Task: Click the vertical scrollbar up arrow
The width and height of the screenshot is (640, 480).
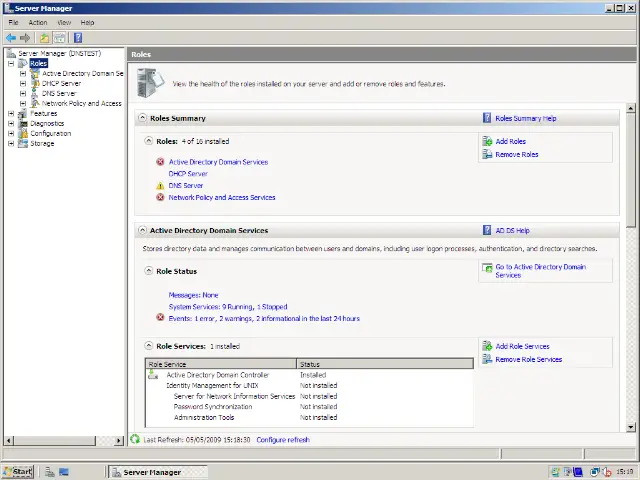Action: point(631,108)
